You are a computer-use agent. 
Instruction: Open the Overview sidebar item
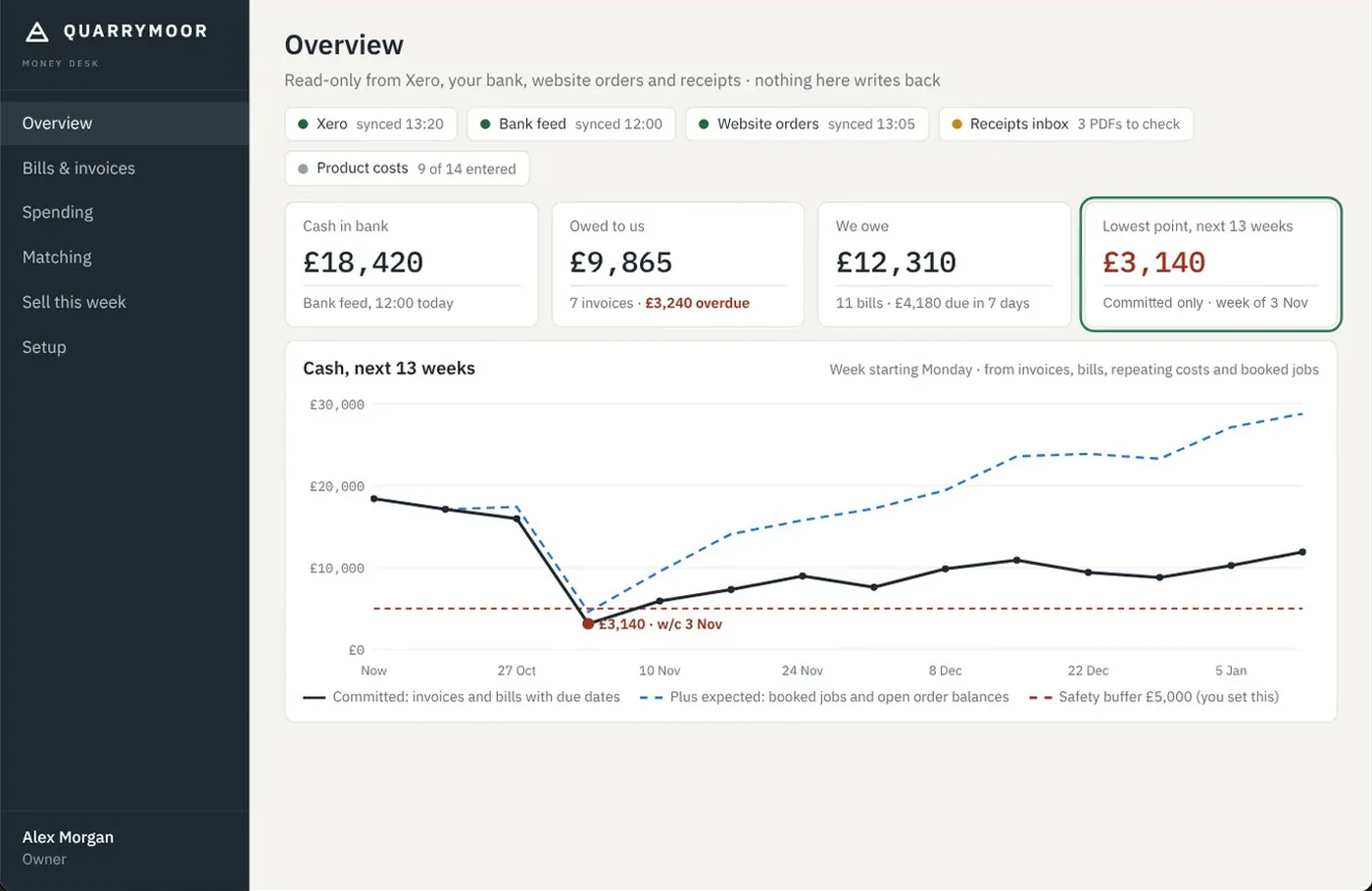[124, 124]
